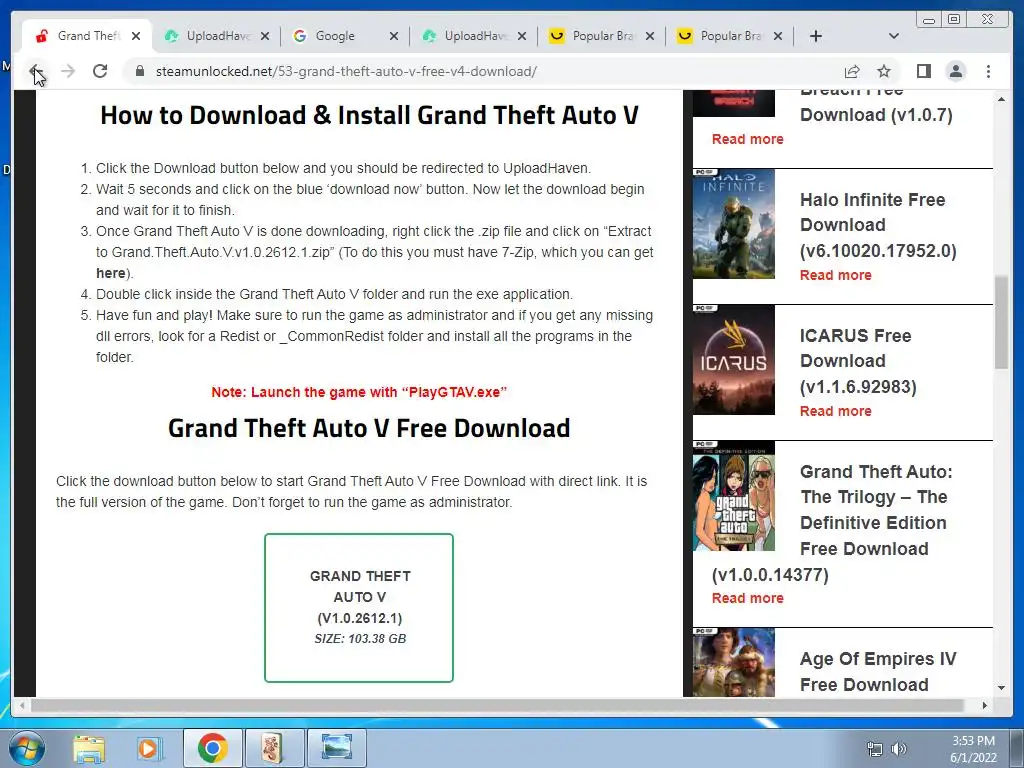
Task: Close the first UploadHaven tab
Action: pos(264,36)
